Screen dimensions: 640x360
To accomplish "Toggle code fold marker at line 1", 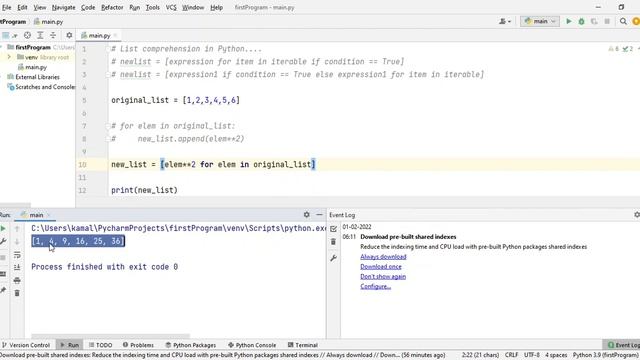I will pos(108,49).
